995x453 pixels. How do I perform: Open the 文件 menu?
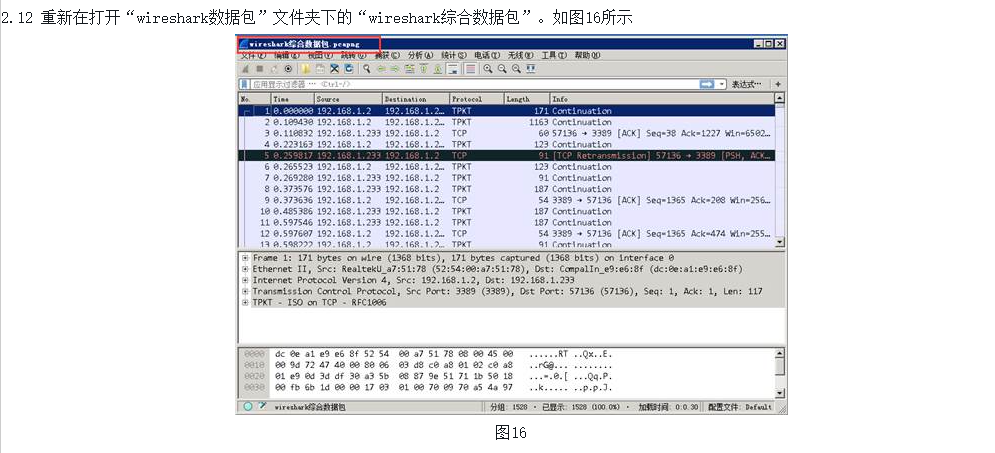[x=253, y=55]
